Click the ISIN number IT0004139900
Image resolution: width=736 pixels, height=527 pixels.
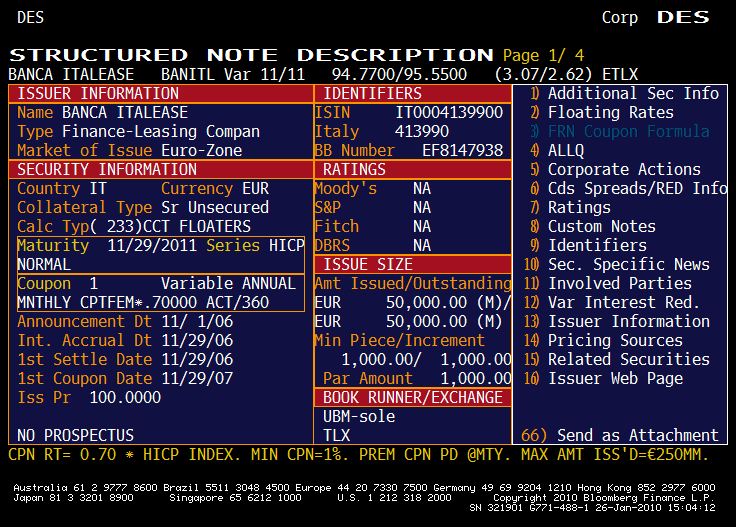449,112
